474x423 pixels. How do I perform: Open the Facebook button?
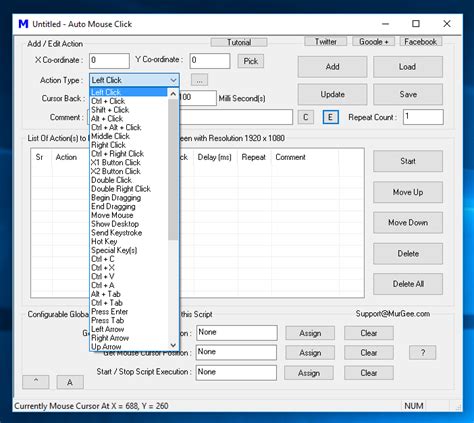420,42
